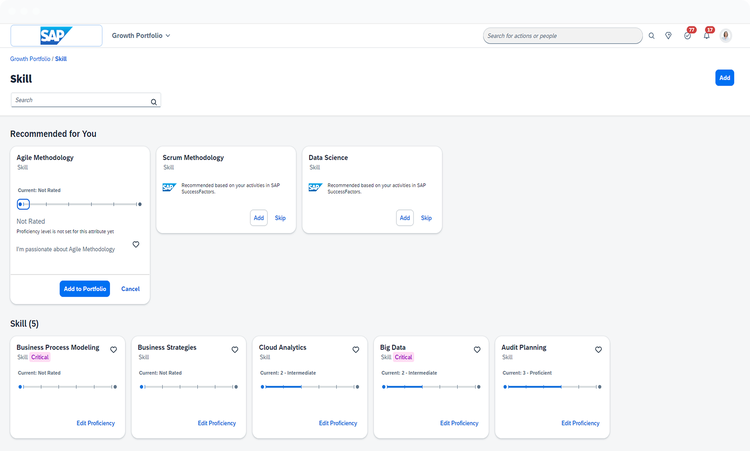Click the Audit Planning proficiency slider
This screenshot has width=750, height=451.
(x=552, y=387)
